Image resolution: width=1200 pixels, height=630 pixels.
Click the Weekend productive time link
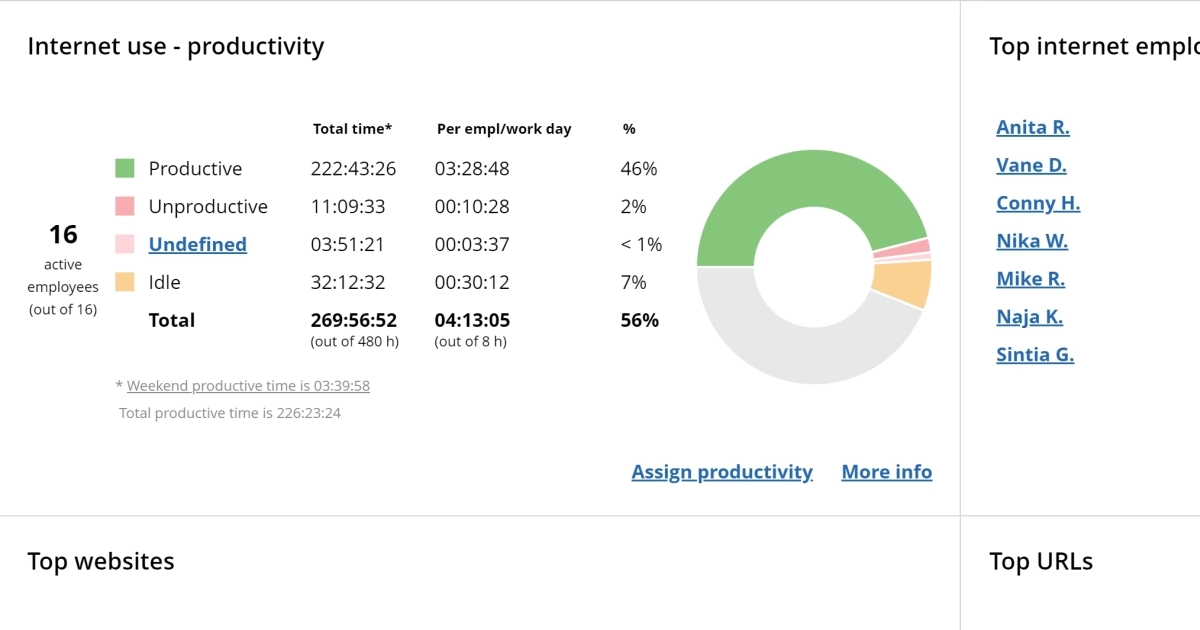tap(246, 385)
